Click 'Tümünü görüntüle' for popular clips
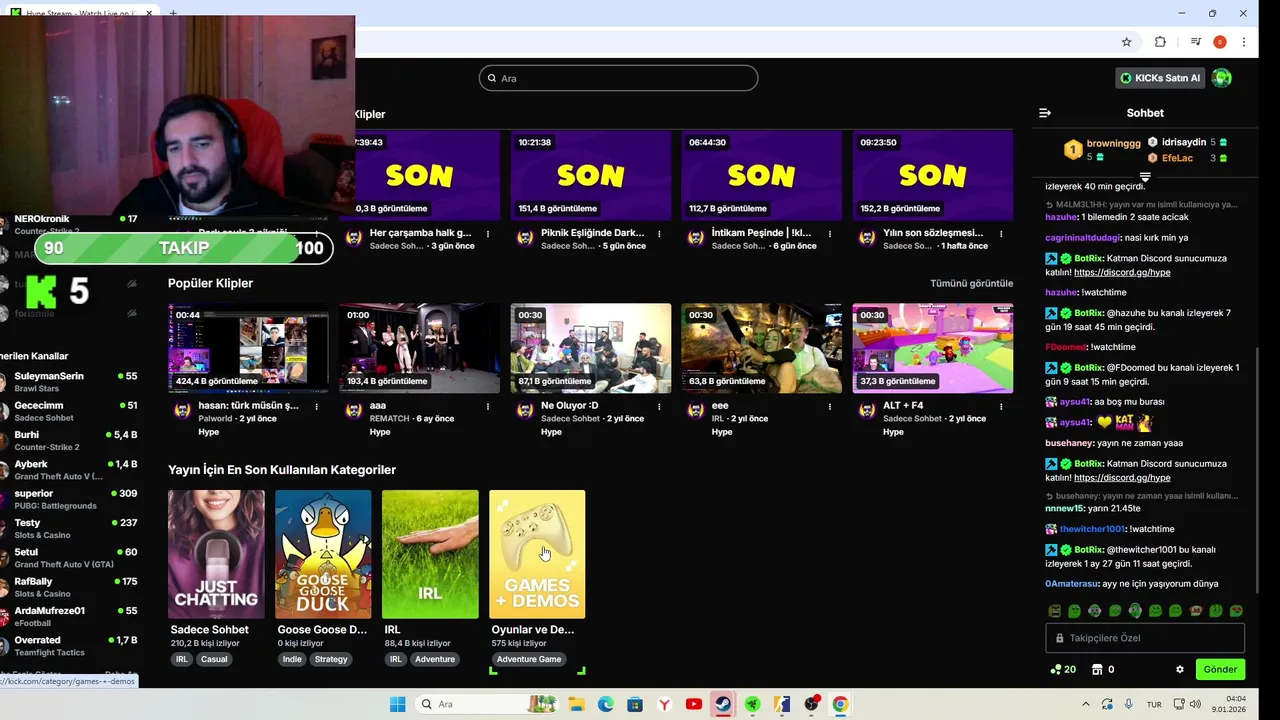The height and width of the screenshot is (720, 1280). [971, 283]
